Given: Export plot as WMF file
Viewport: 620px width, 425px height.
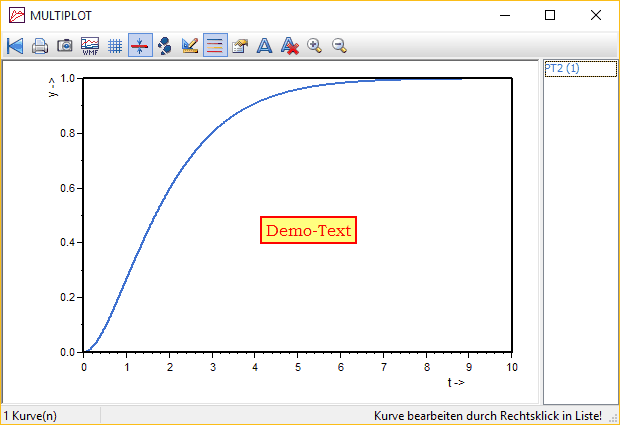Looking at the screenshot, I should [90, 45].
